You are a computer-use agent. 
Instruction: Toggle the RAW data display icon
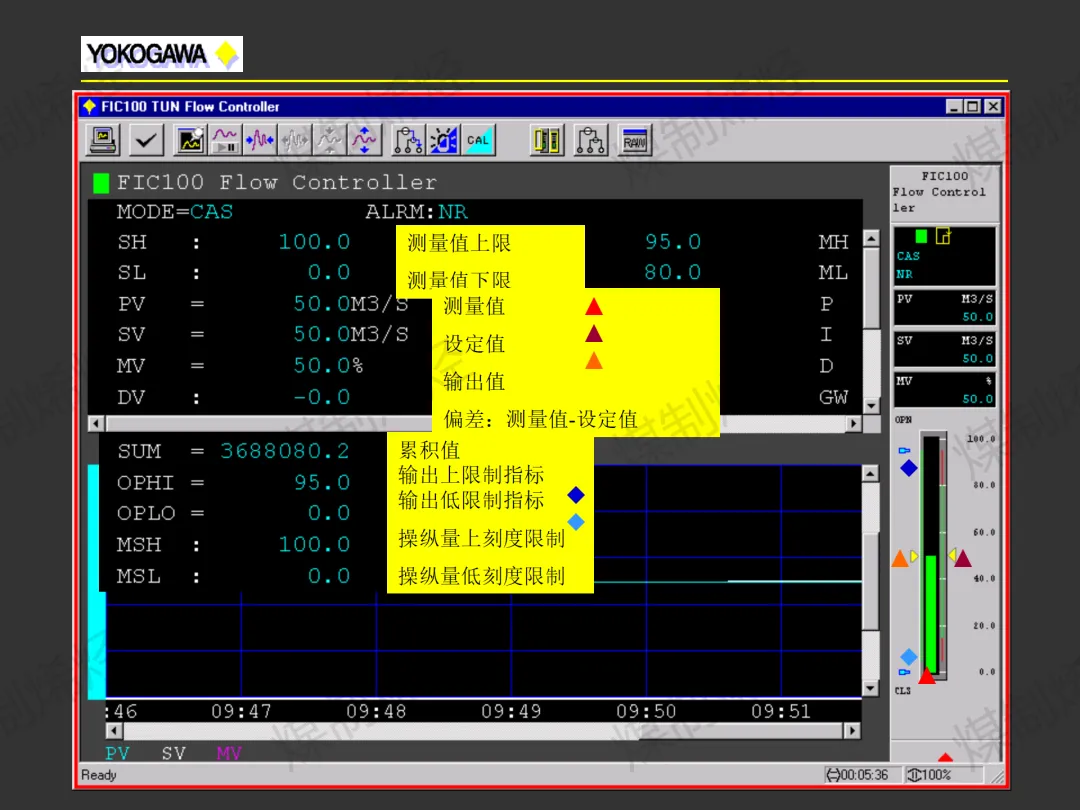[634, 140]
